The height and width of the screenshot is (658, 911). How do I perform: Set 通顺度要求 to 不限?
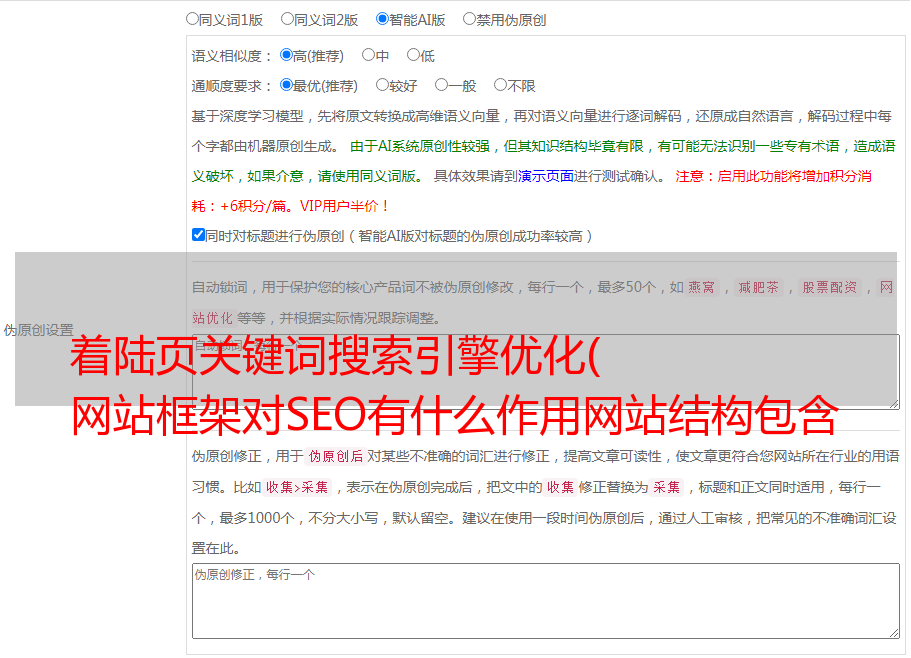pos(500,85)
